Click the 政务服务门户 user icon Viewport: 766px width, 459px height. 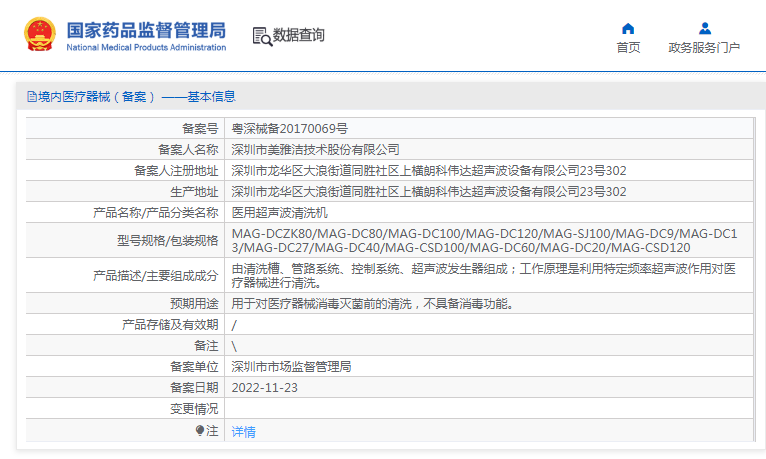point(704,28)
